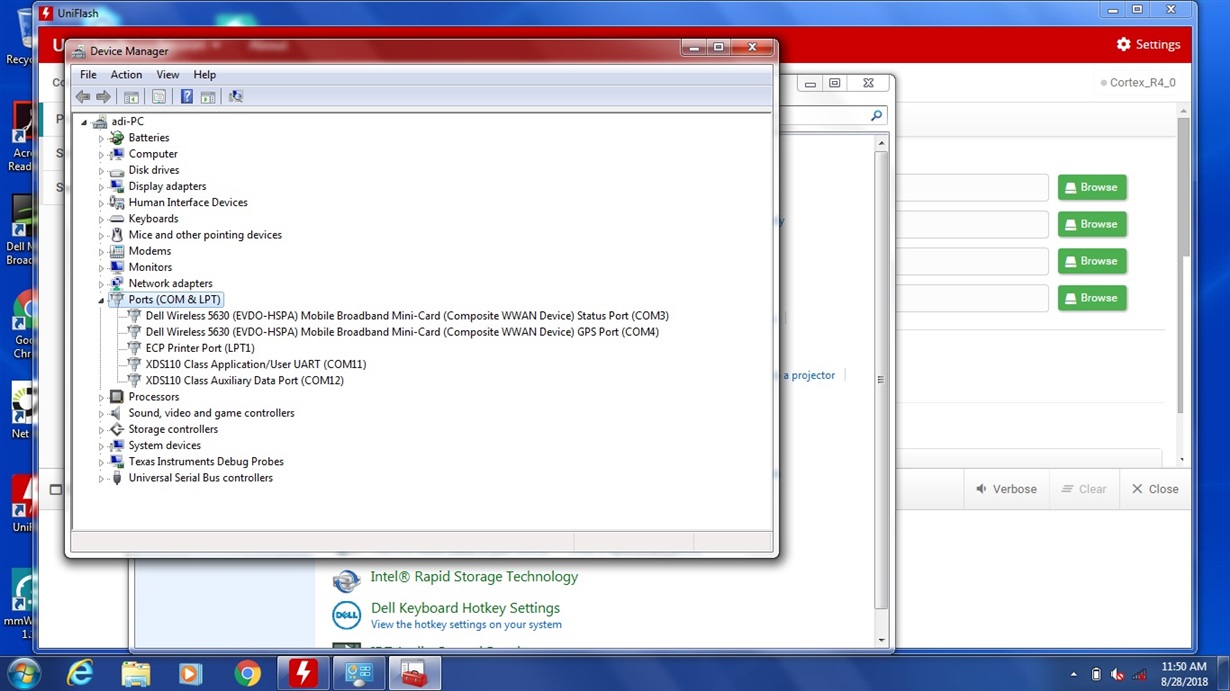Viewport: 1230px width, 691px height.
Task: Open the Windows Start menu
Action: pyautogui.click(x=24, y=673)
